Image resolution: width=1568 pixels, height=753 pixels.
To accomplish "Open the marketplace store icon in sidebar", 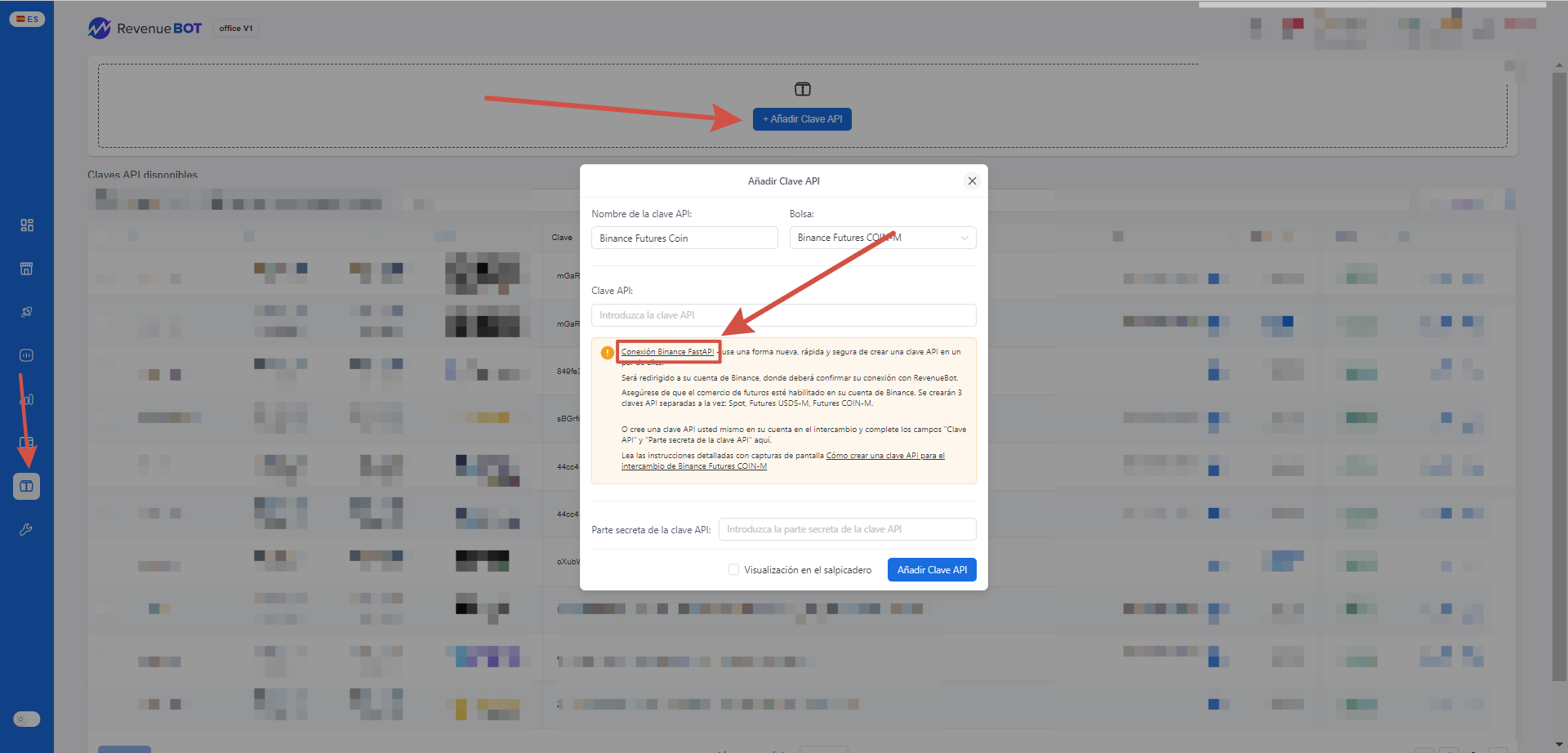I will pos(27,269).
